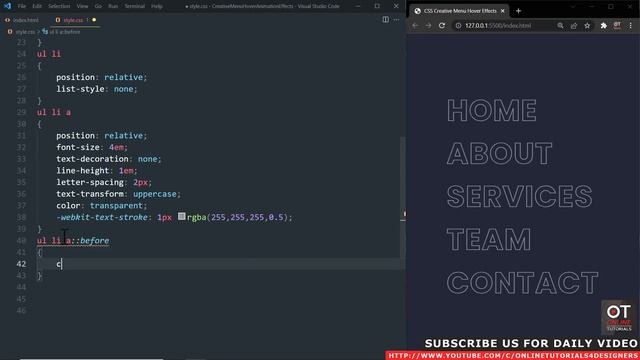Open the Run menu
The image size is (640, 360).
(x=113, y=6)
